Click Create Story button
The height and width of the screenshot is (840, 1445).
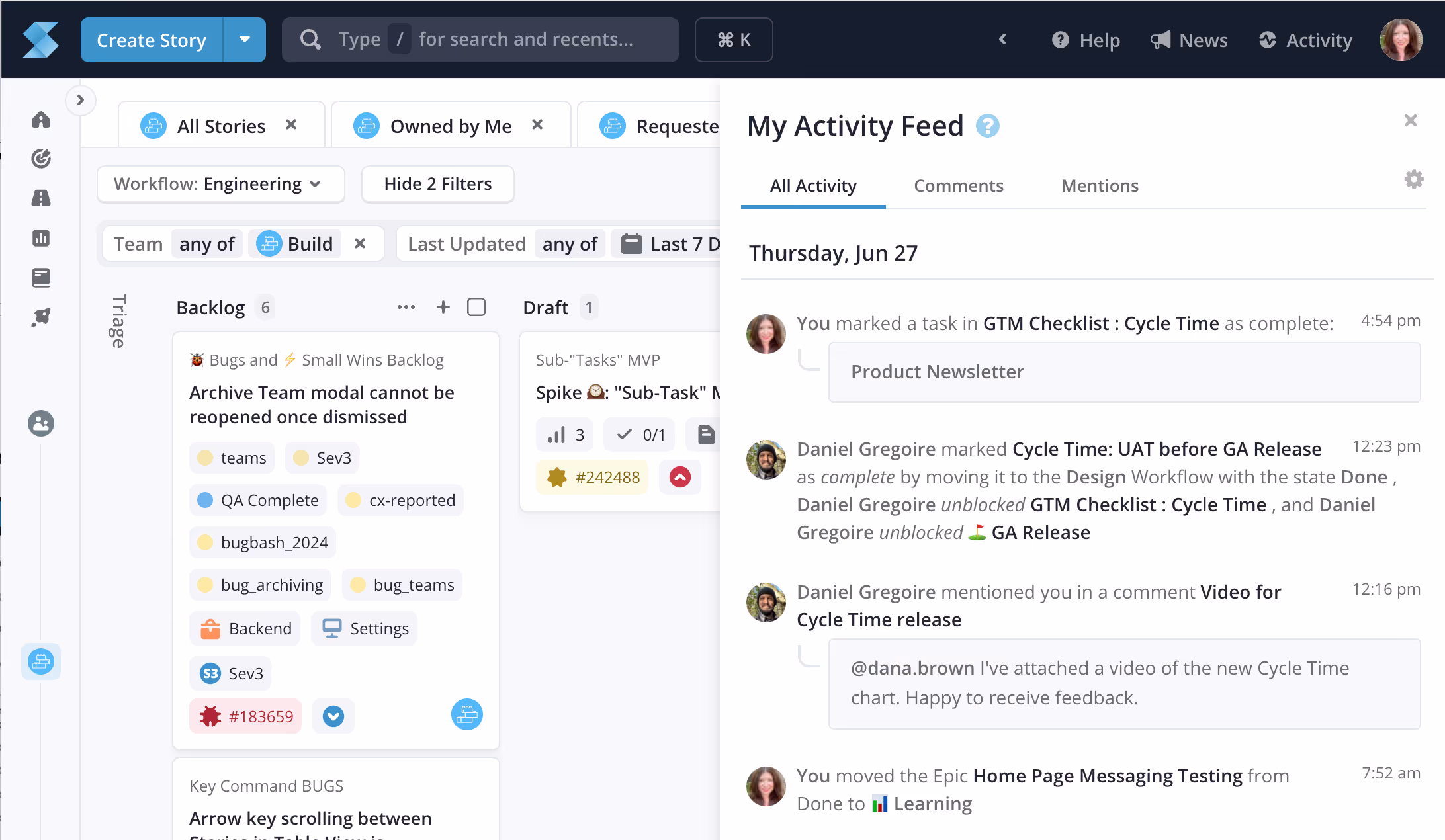[152, 40]
